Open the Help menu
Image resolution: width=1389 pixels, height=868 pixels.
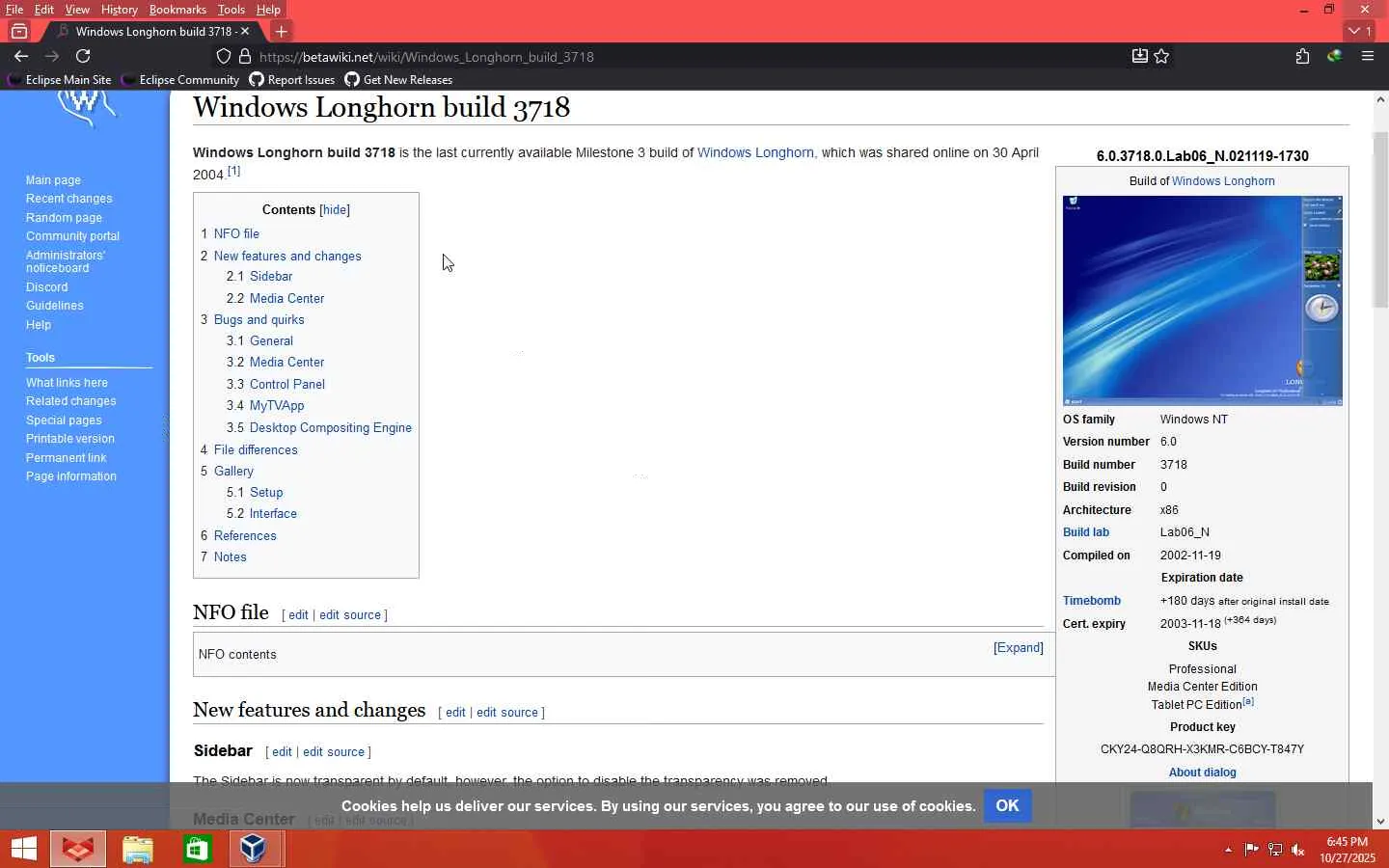pyautogui.click(x=268, y=10)
